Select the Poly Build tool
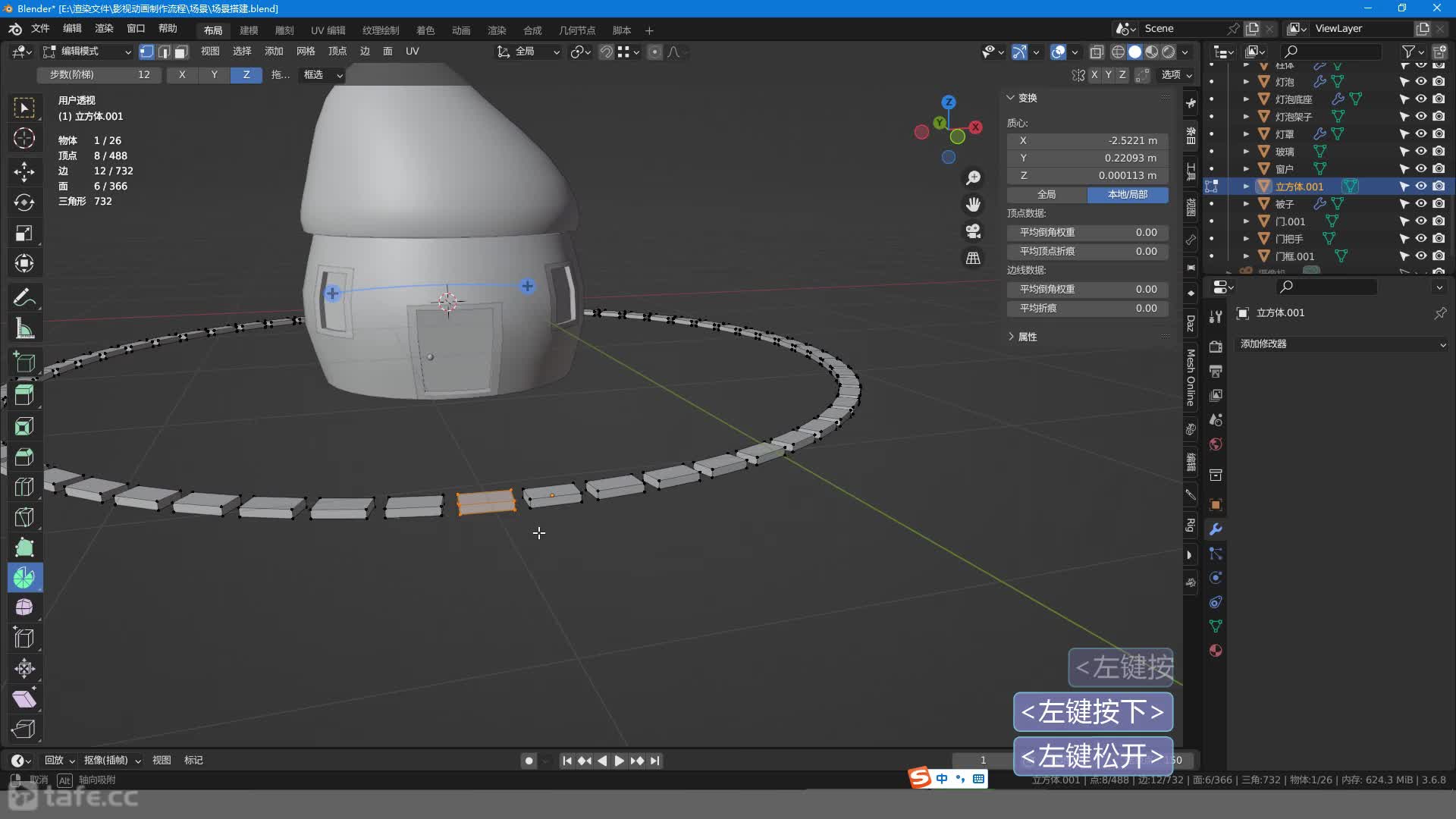This screenshot has width=1456, height=819. click(24, 548)
